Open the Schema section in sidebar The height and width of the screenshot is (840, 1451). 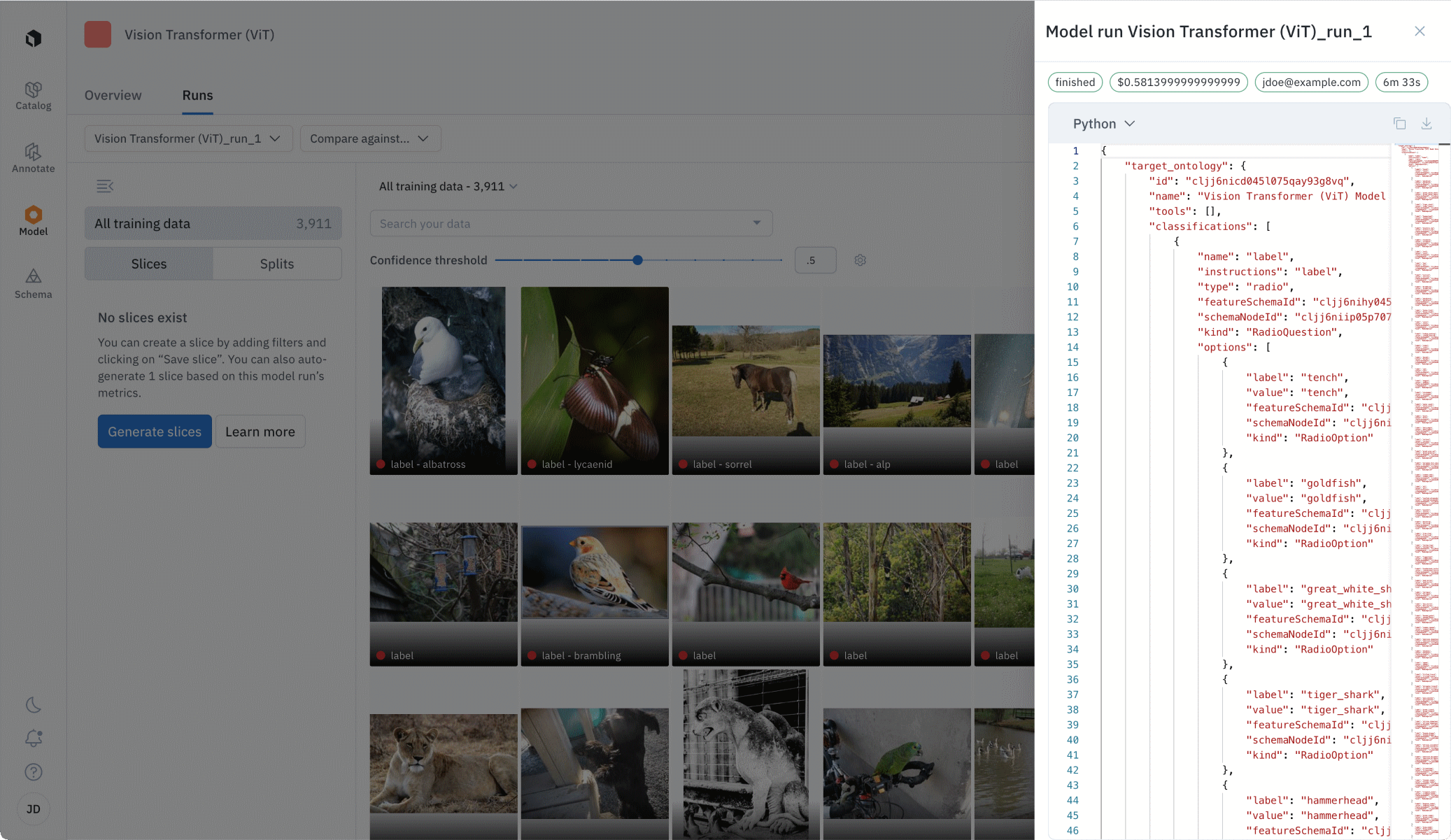pos(33,284)
